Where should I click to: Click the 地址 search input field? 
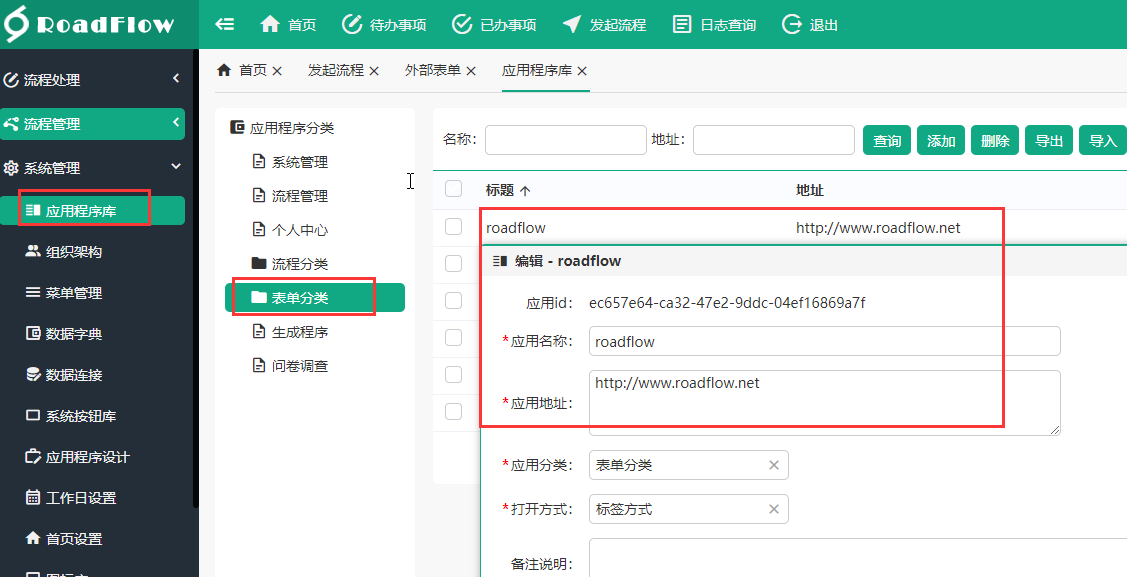[x=773, y=139]
